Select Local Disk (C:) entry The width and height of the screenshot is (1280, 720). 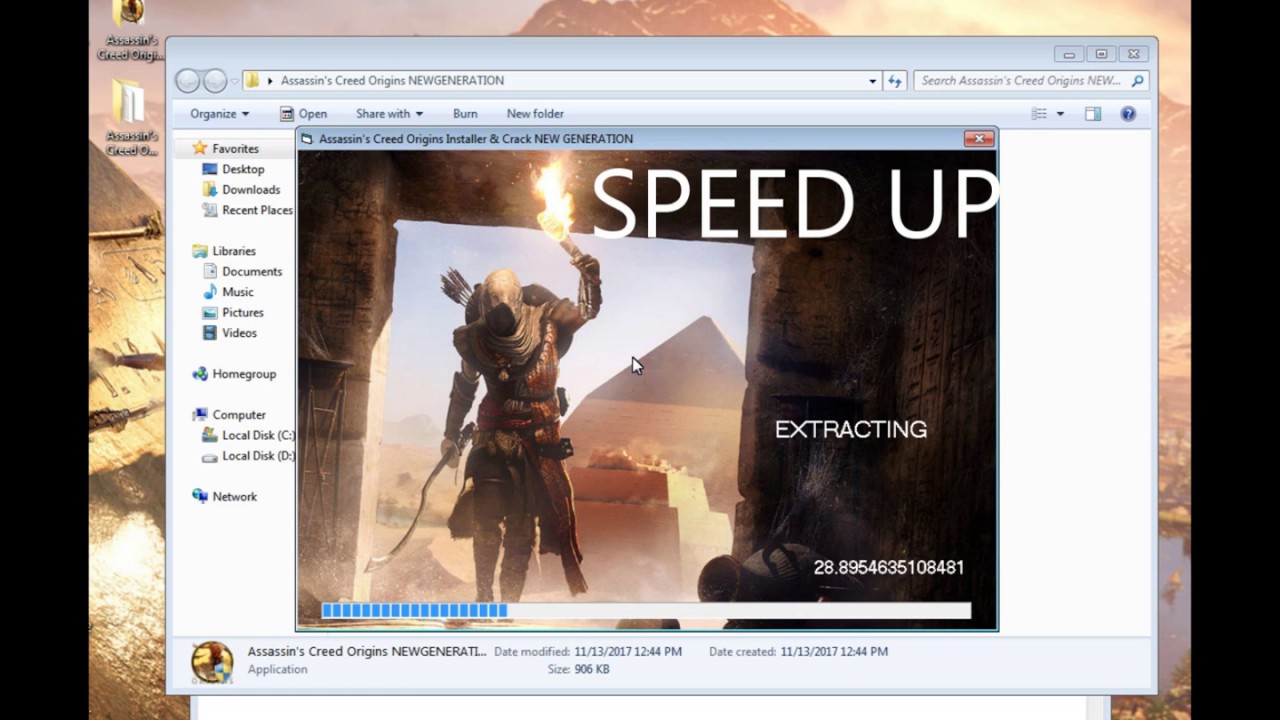(x=258, y=436)
